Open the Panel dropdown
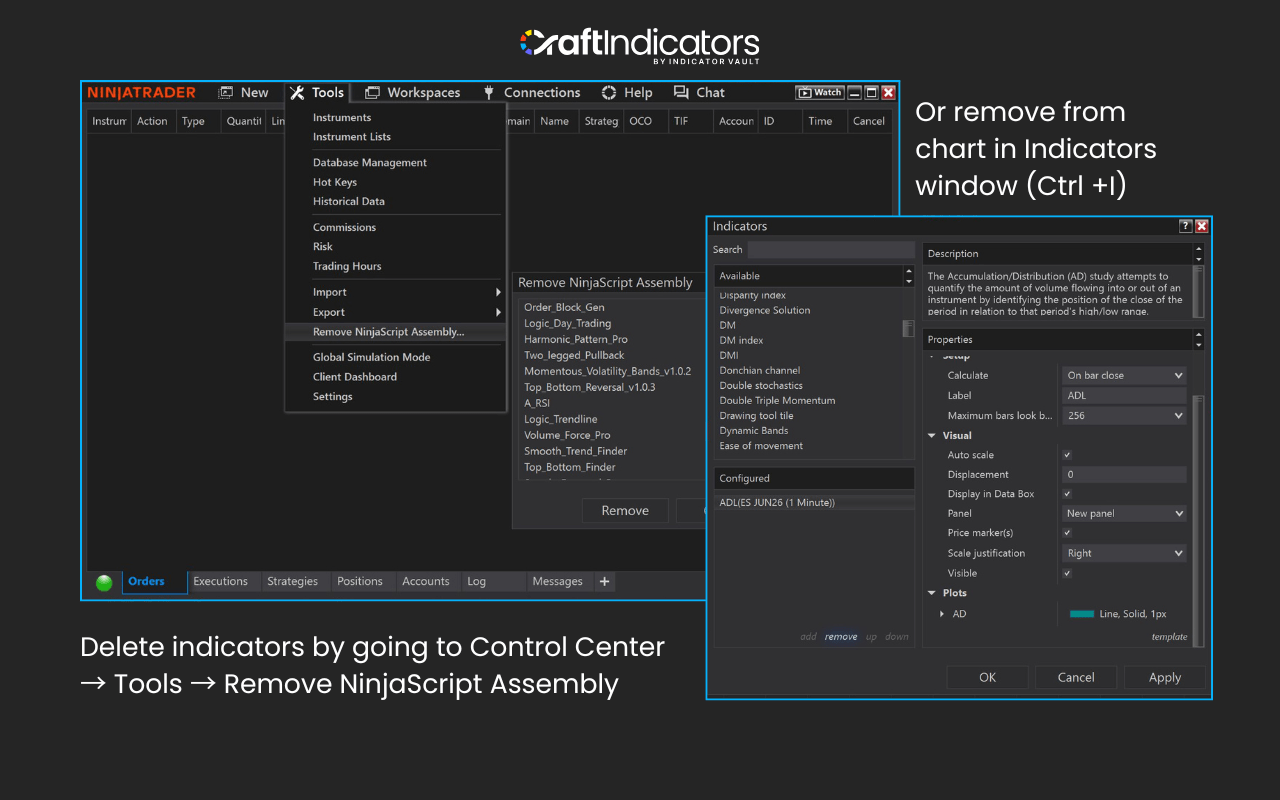1280x800 pixels. pyautogui.click(x=1124, y=513)
